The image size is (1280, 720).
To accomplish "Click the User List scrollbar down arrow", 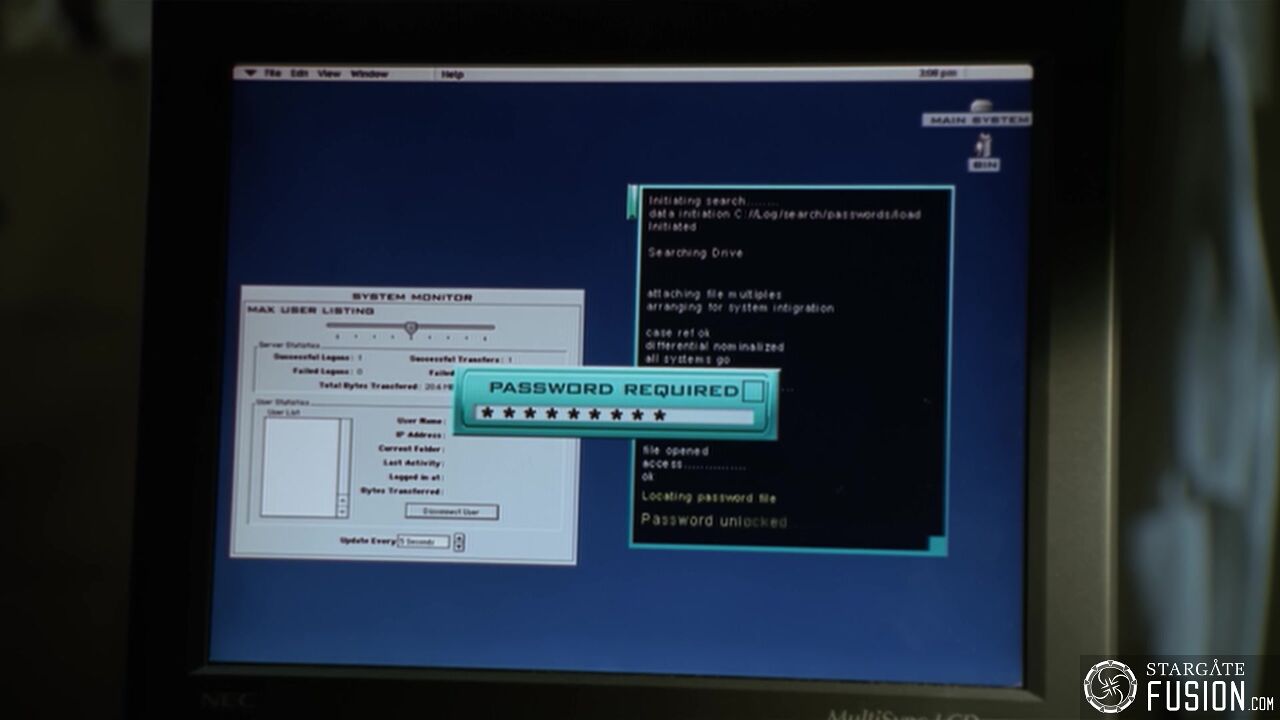I will click(341, 511).
